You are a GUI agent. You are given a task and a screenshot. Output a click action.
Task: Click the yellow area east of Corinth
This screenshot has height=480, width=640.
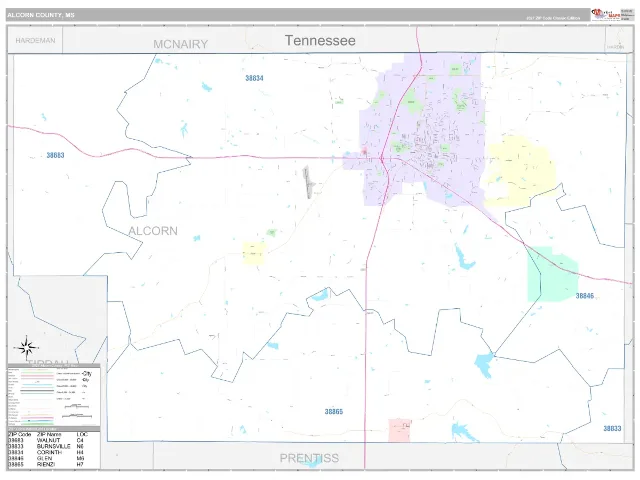click(519, 171)
